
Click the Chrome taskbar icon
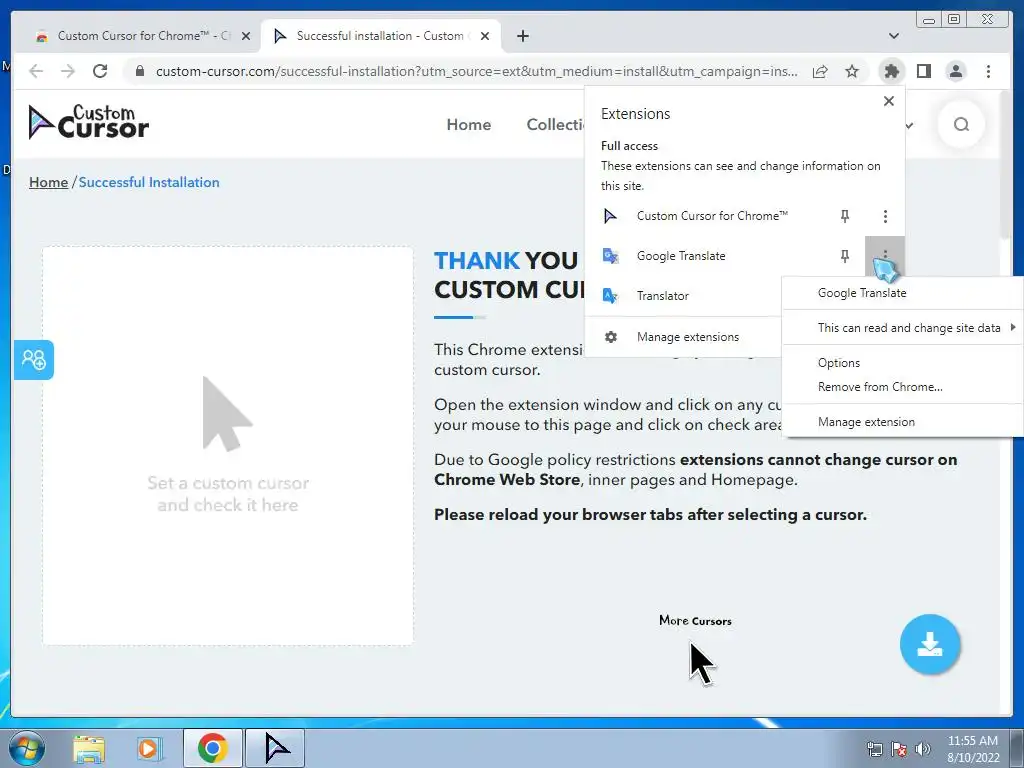(212, 748)
